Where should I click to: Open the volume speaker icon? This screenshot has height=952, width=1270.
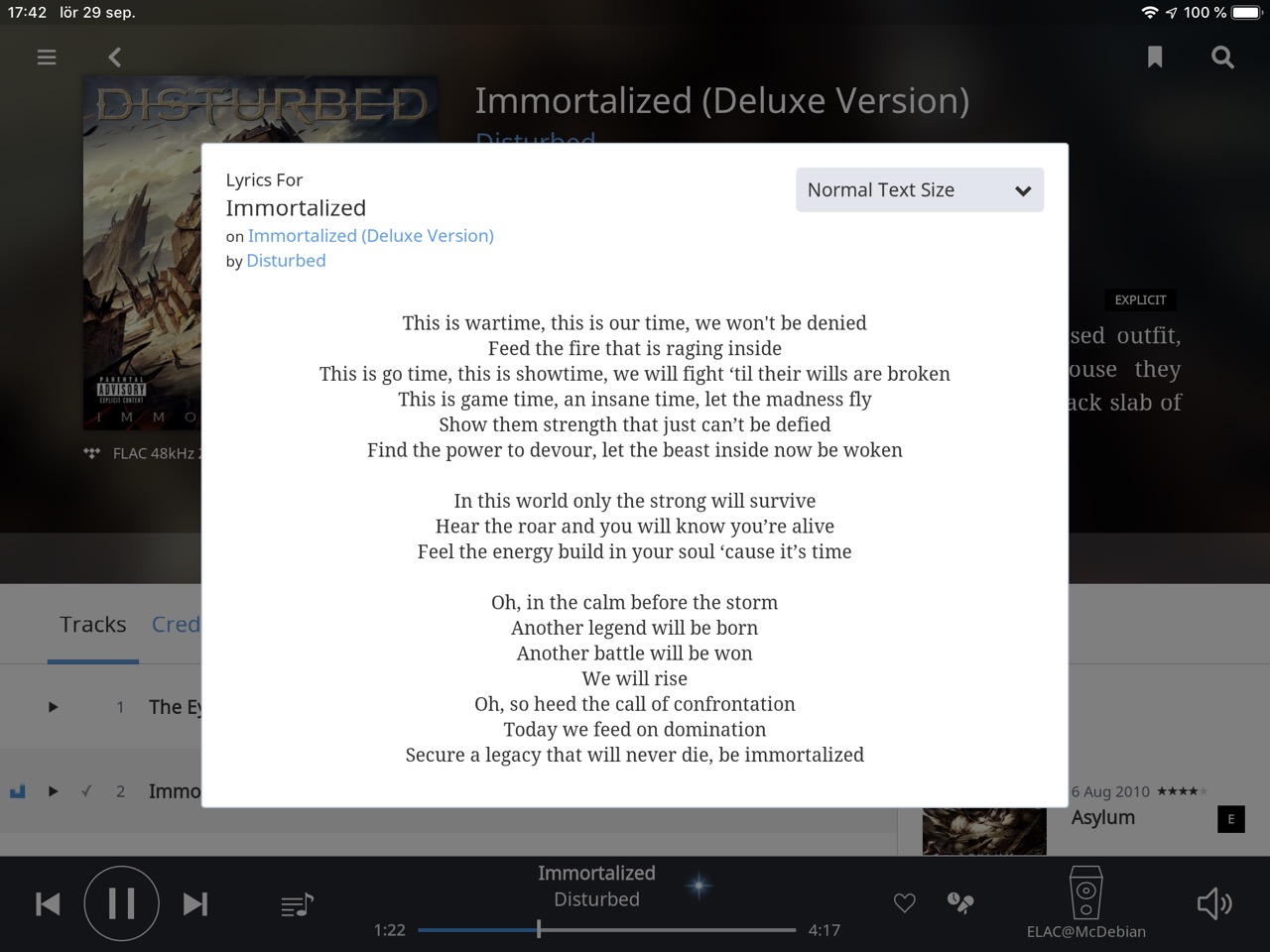[1214, 903]
